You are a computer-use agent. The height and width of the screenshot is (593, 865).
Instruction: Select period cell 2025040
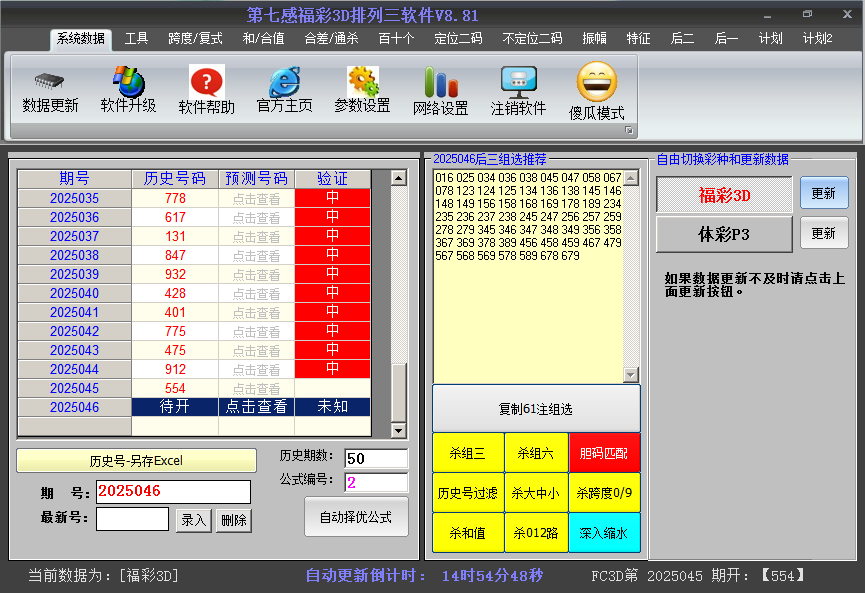coord(74,293)
